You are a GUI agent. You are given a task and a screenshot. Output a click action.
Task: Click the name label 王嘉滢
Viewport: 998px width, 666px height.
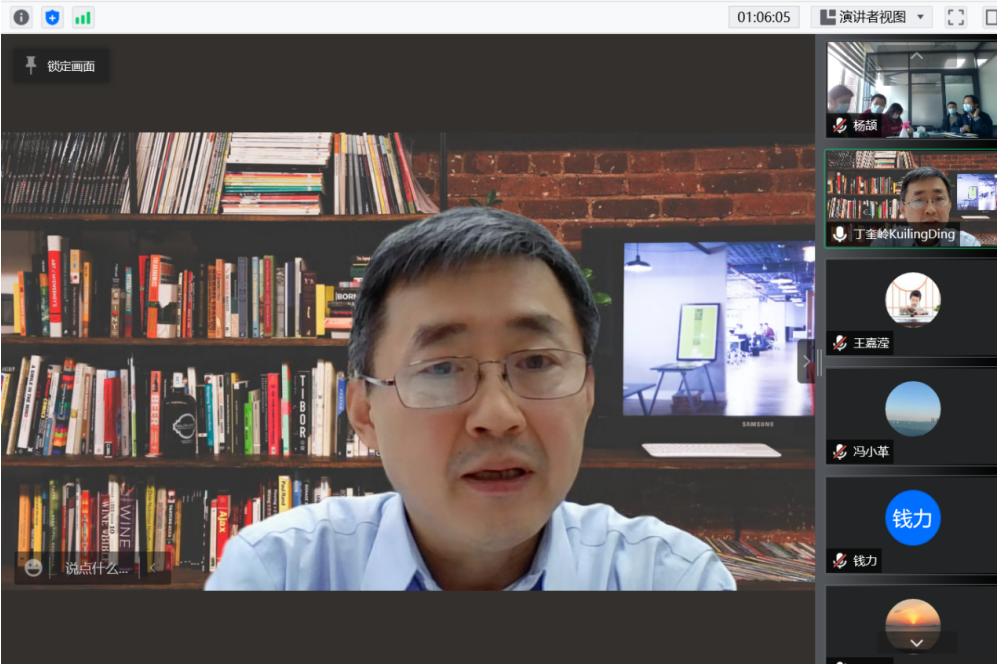point(871,343)
